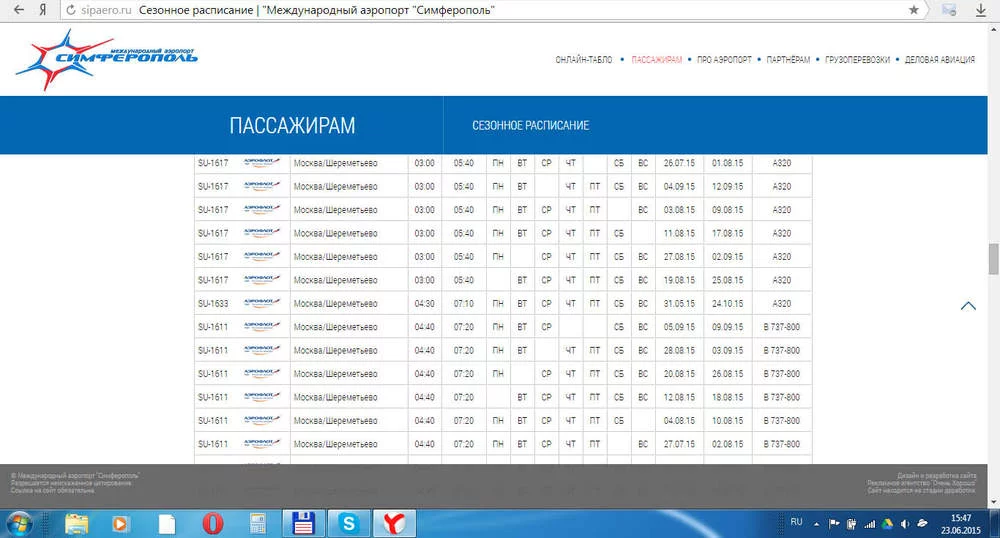
Task: Click the date 31.05.15
Action: 679,303
